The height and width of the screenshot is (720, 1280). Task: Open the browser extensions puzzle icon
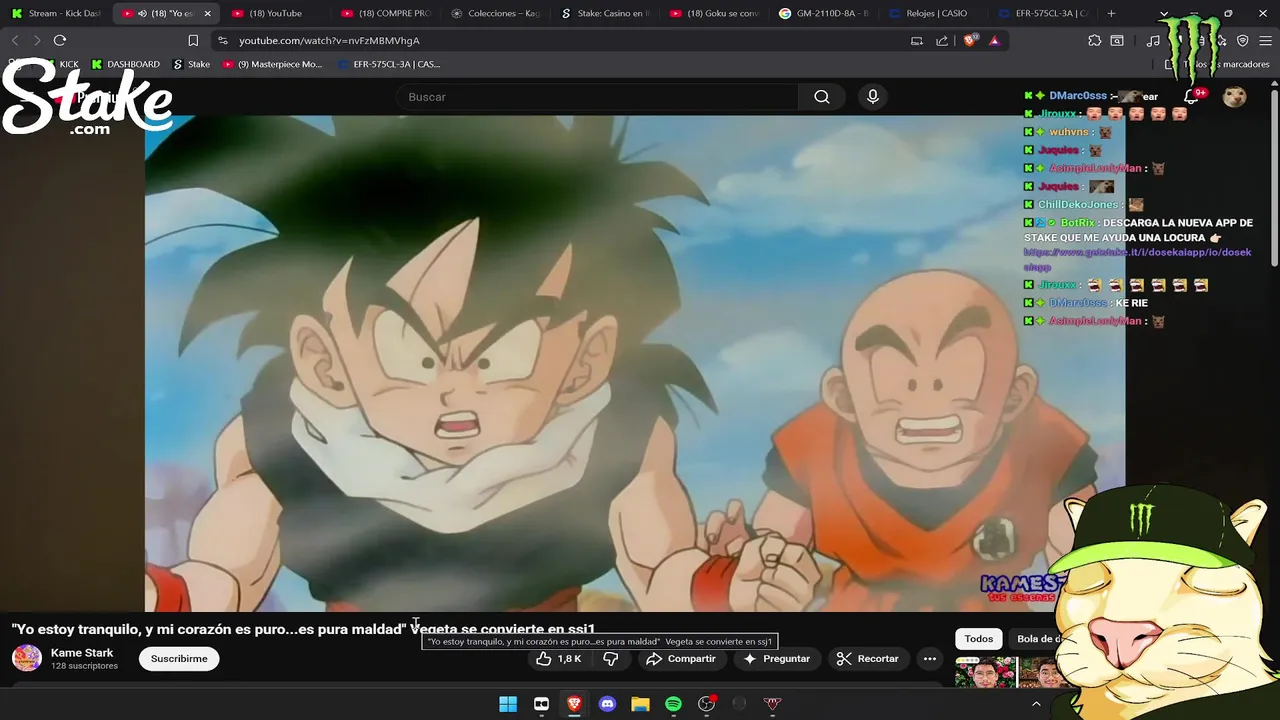1094,40
